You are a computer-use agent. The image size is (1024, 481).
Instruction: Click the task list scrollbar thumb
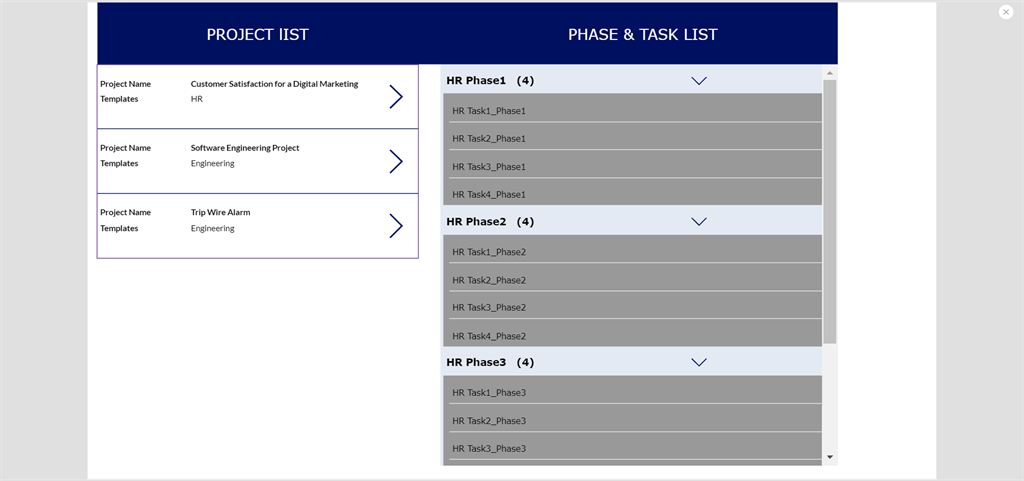[830, 210]
